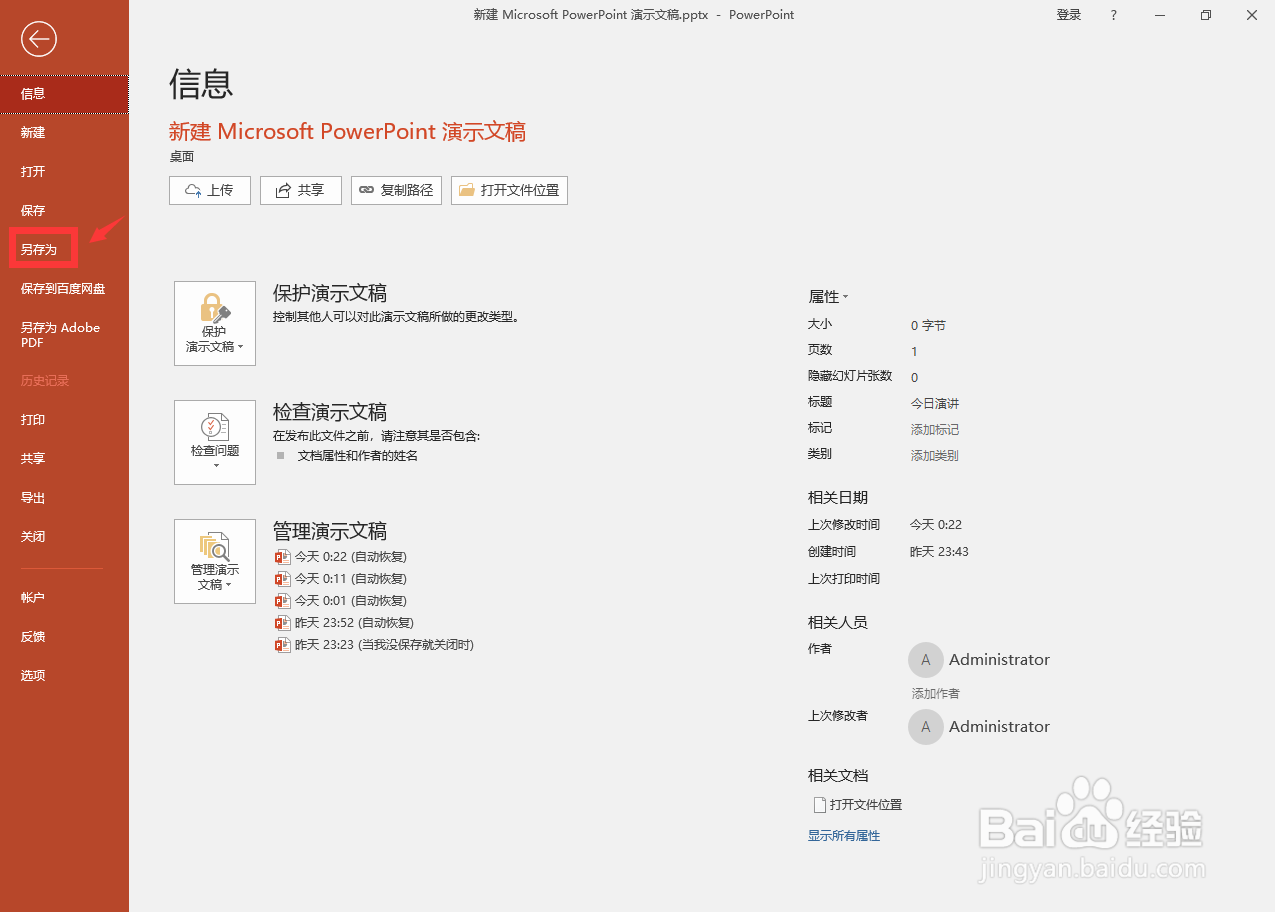
Task: Open 帐户 in the sidebar
Action: [x=64, y=598]
